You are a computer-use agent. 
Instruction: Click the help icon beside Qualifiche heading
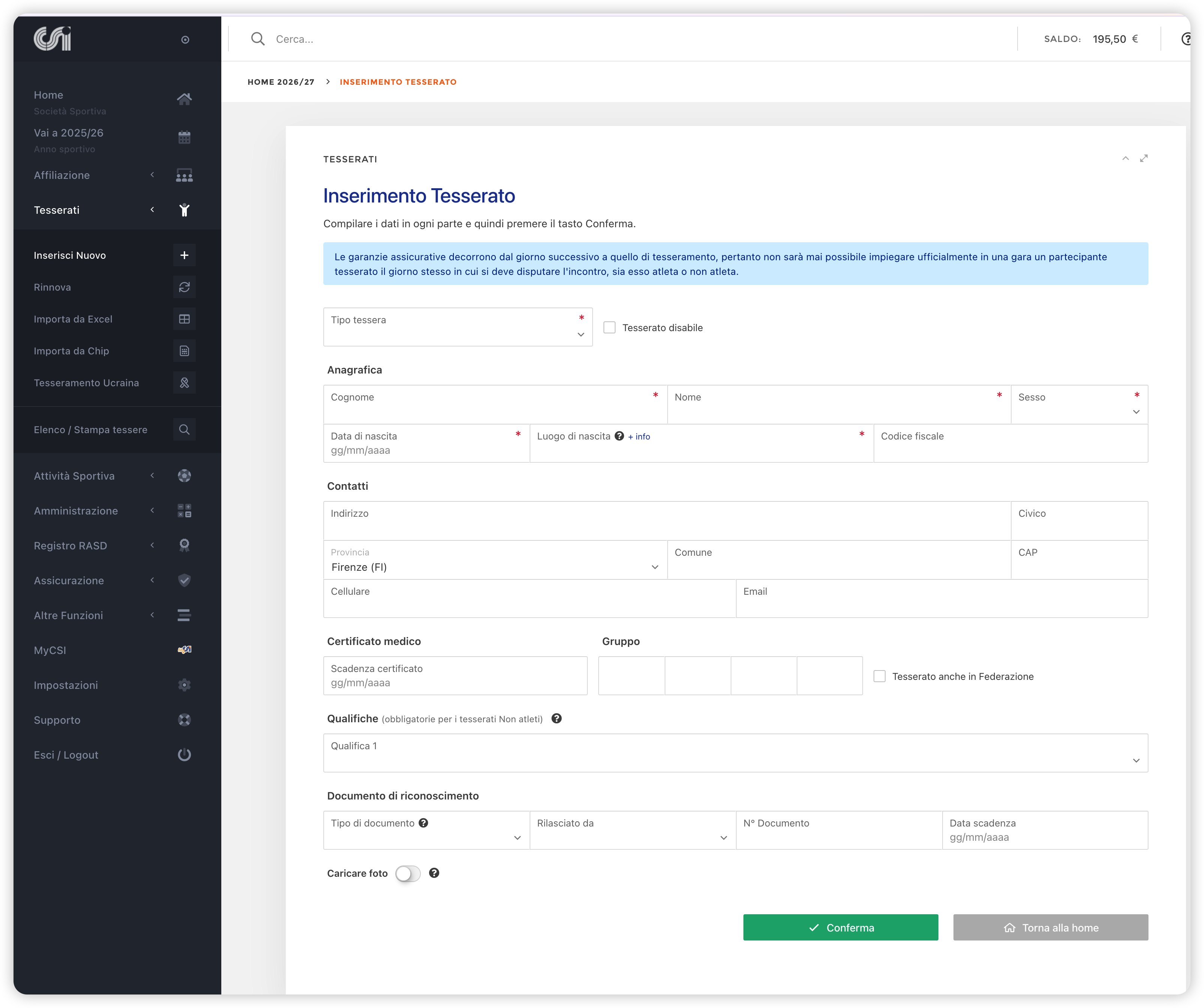click(556, 718)
